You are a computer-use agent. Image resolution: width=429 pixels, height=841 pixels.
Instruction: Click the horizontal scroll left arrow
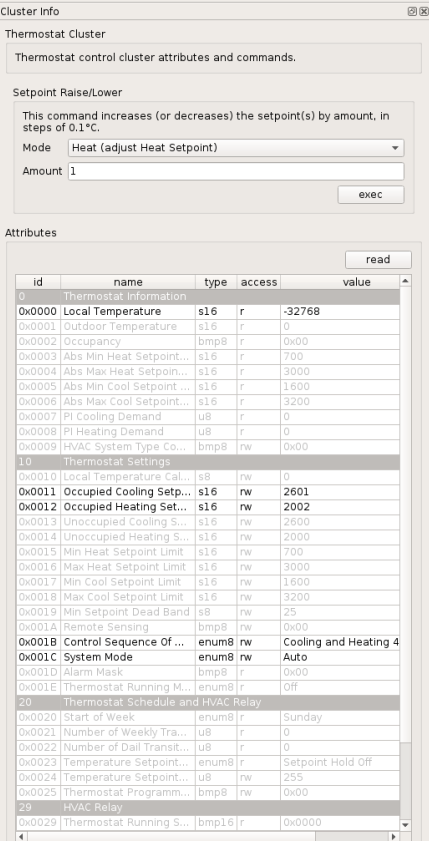[21, 836]
